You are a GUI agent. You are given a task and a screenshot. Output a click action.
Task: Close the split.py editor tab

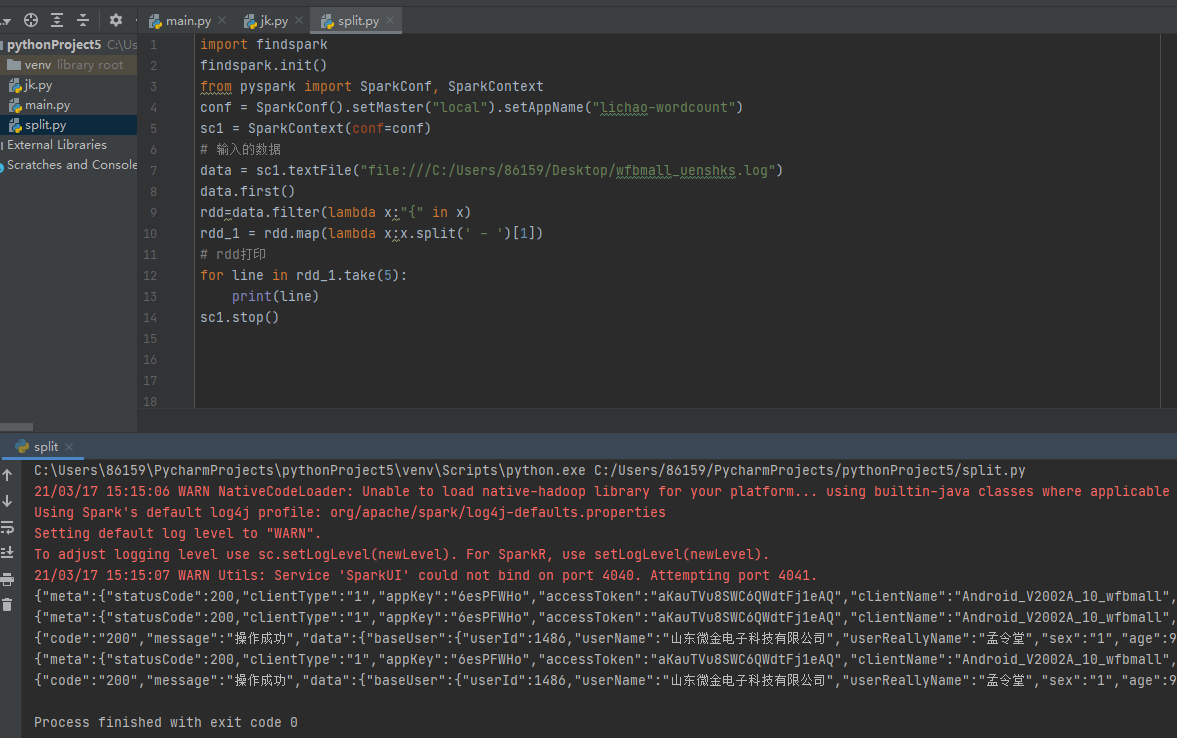pos(390,20)
